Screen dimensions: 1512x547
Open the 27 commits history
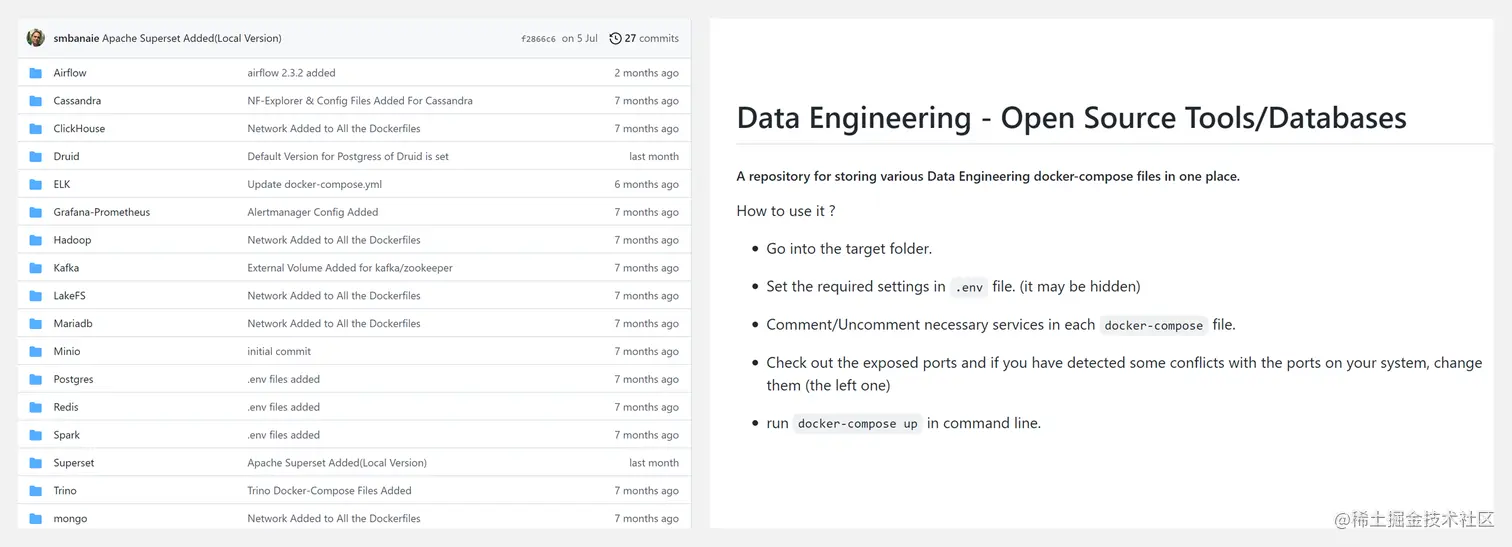[x=651, y=38]
